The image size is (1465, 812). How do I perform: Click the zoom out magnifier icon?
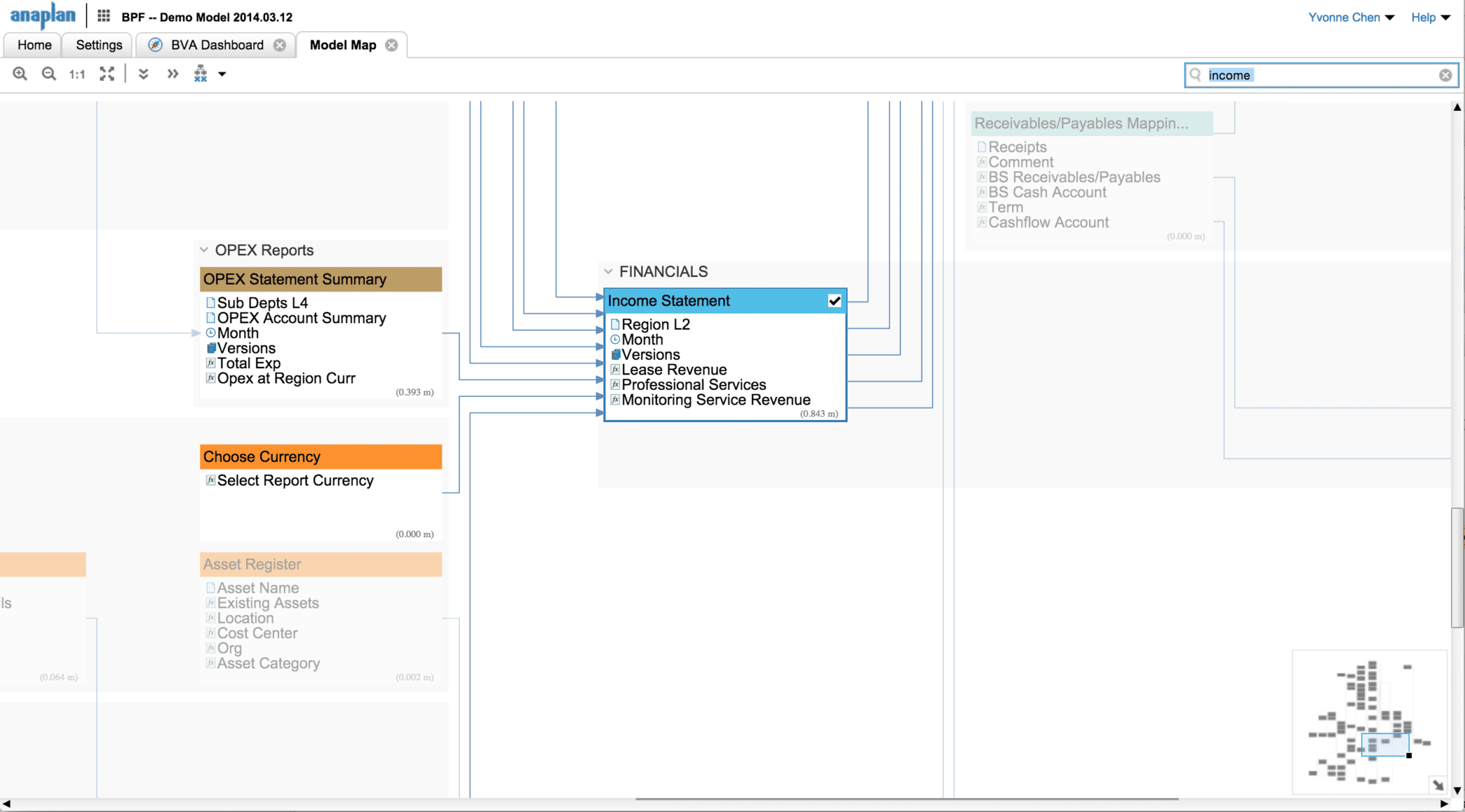[x=49, y=74]
